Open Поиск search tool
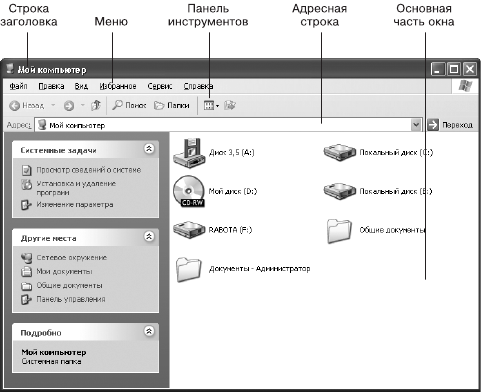This screenshot has width=481, height=392. (x=129, y=105)
